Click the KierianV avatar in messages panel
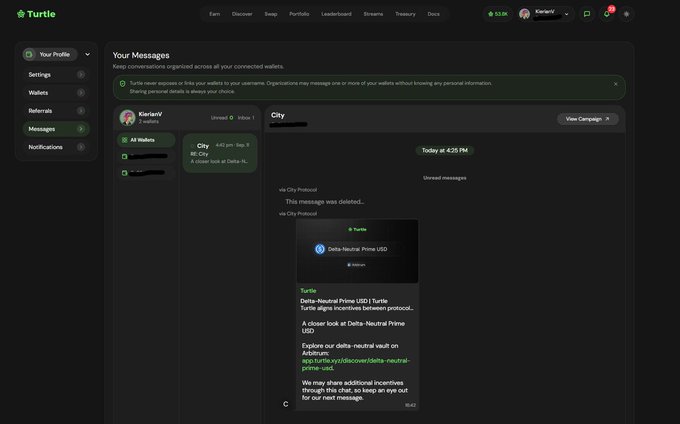Image resolution: width=680 pixels, height=424 pixels. point(128,117)
